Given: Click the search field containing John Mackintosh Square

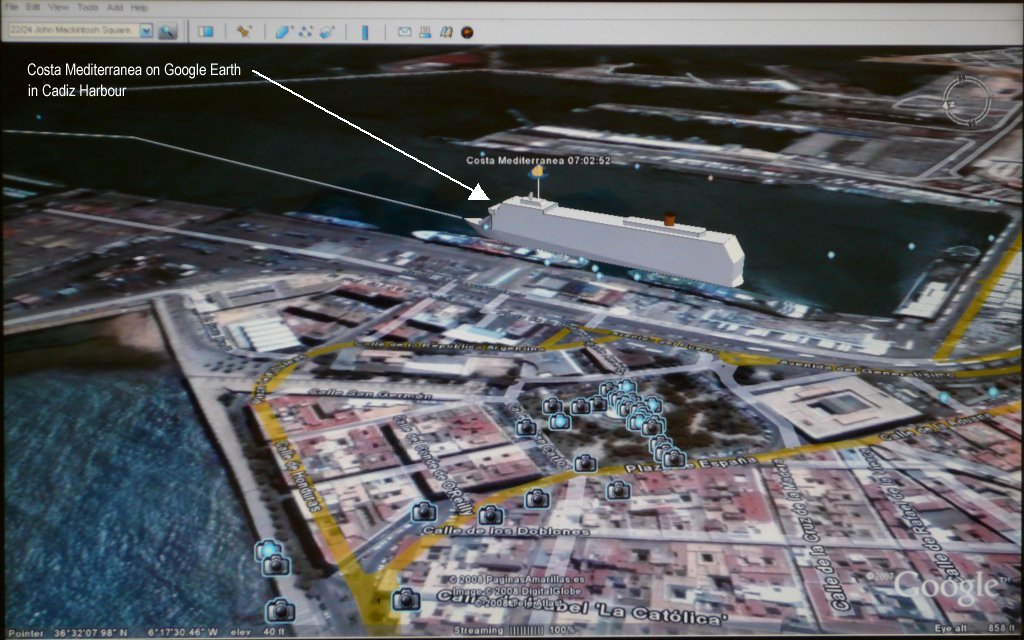Looking at the screenshot, I should (73, 30).
